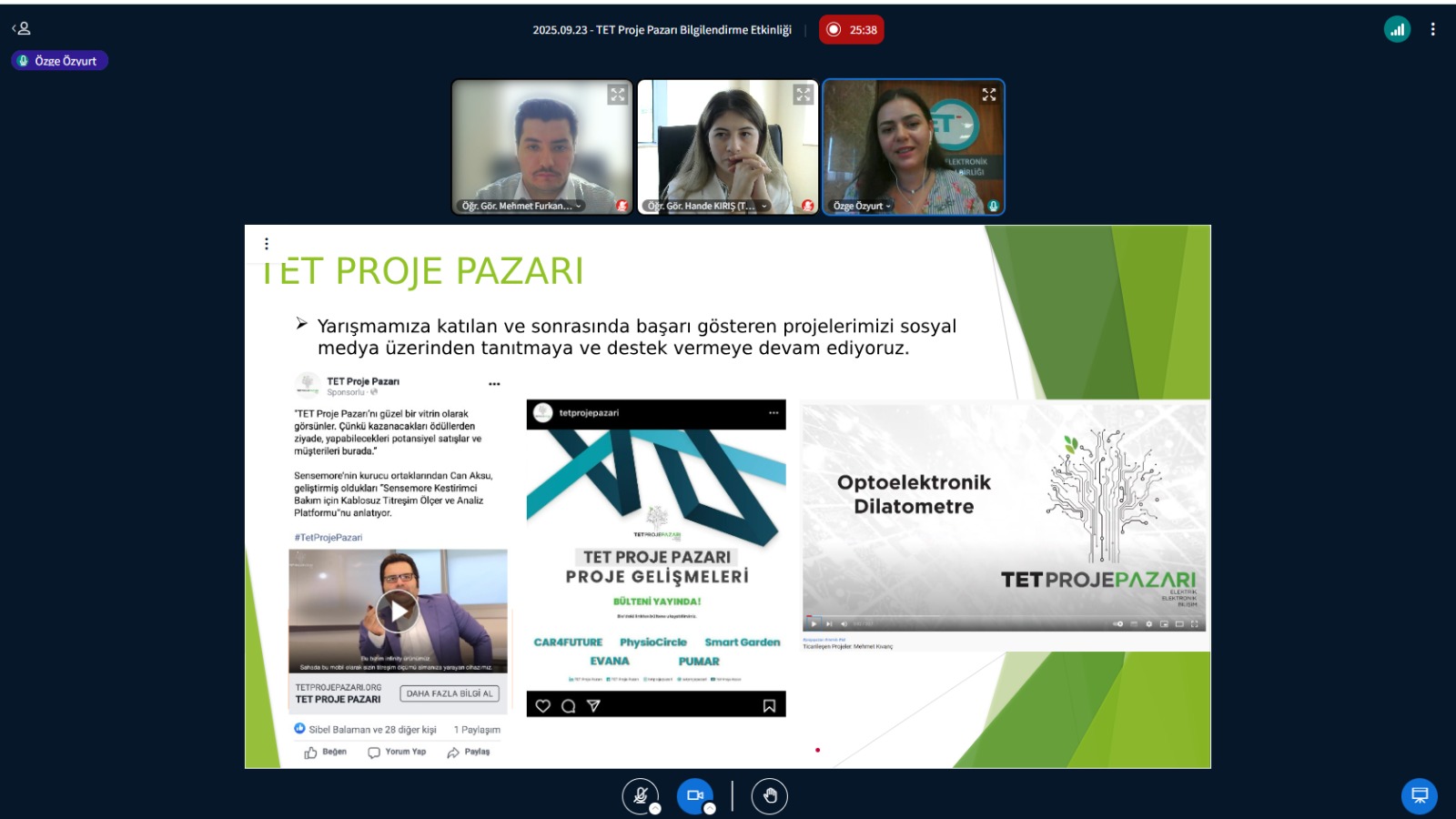Fullscreen Öğr. Gör. Mehmet Furkan's webcam
1456x819 pixels.
click(618, 95)
